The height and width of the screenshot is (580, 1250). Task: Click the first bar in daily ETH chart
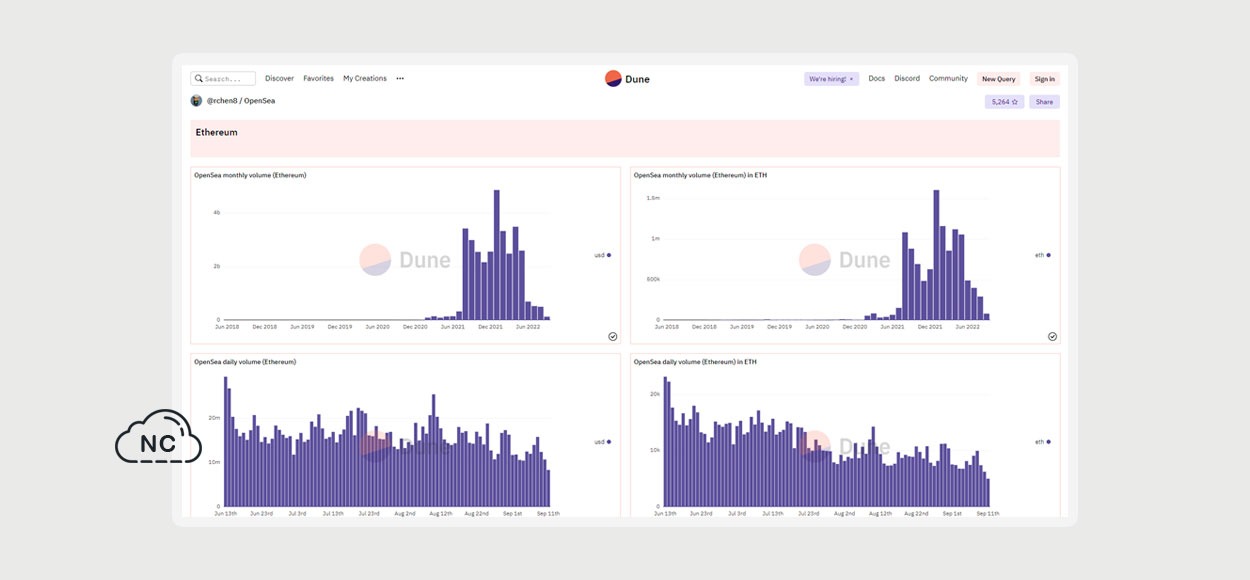tap(666, 443)
